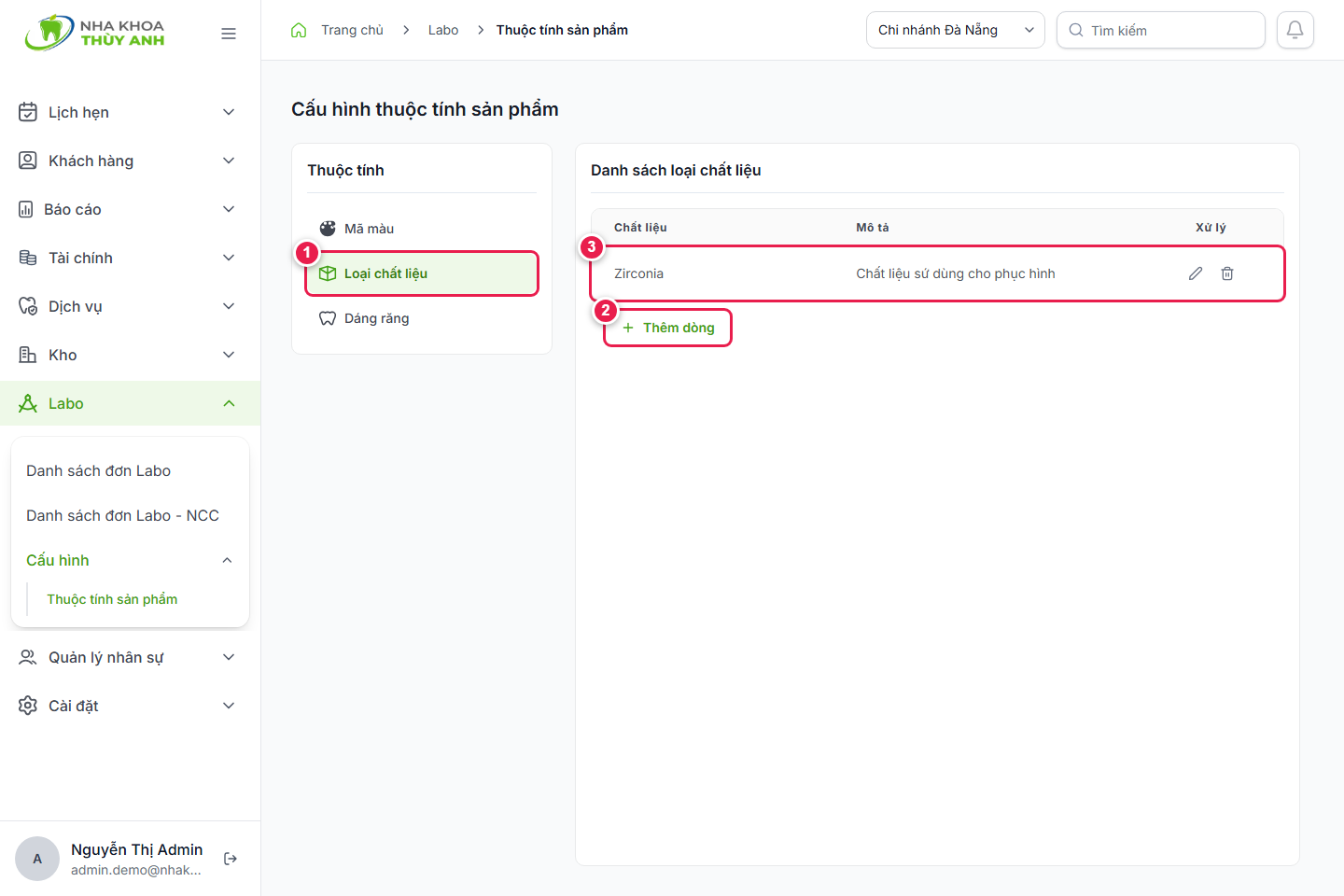
Task: Expand the Lịch hẹn menu chevron
Action: tap(229, 112)
